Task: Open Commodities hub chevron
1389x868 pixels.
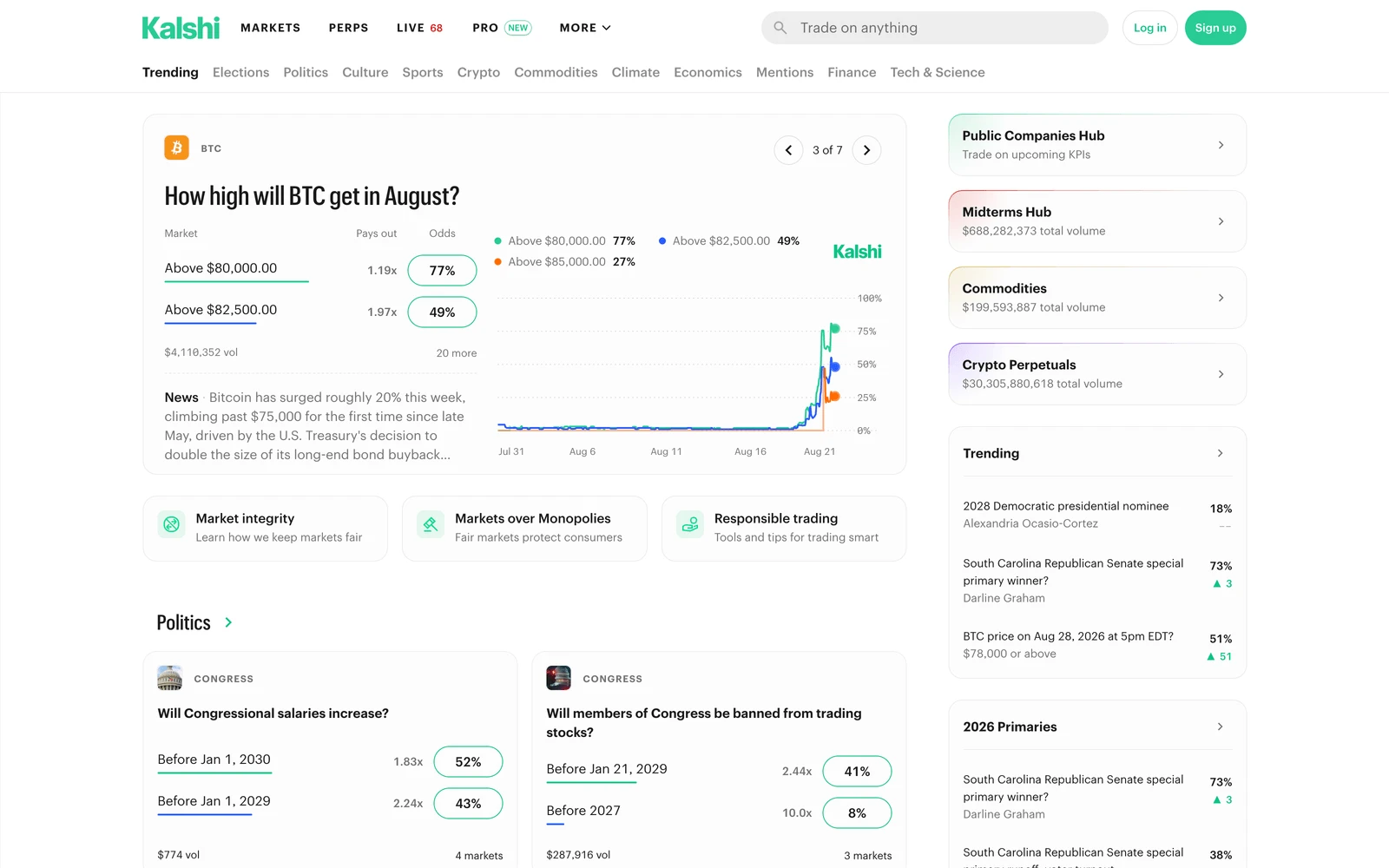Action: (x=1221, y=298)
